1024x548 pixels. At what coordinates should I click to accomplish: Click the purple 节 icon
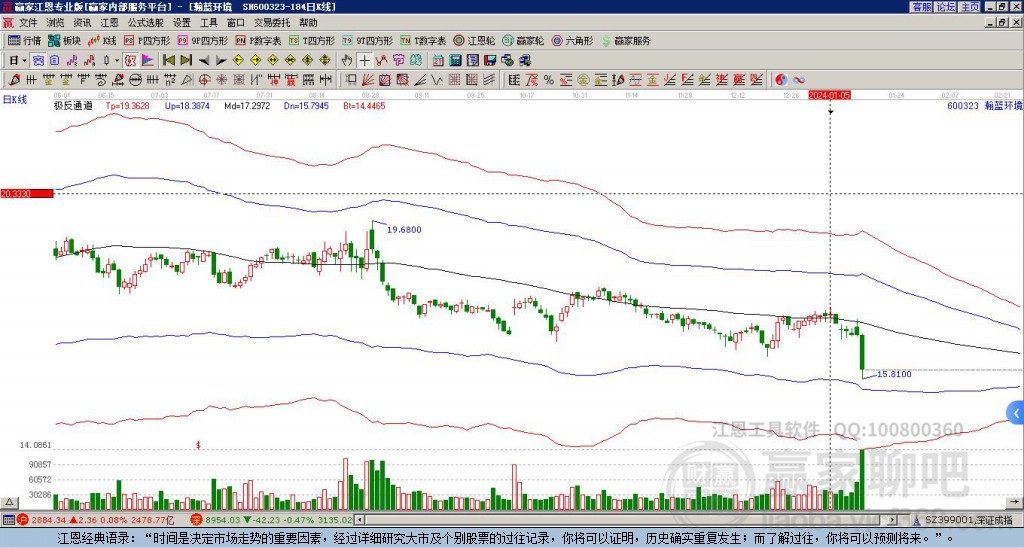coord(398,60)
